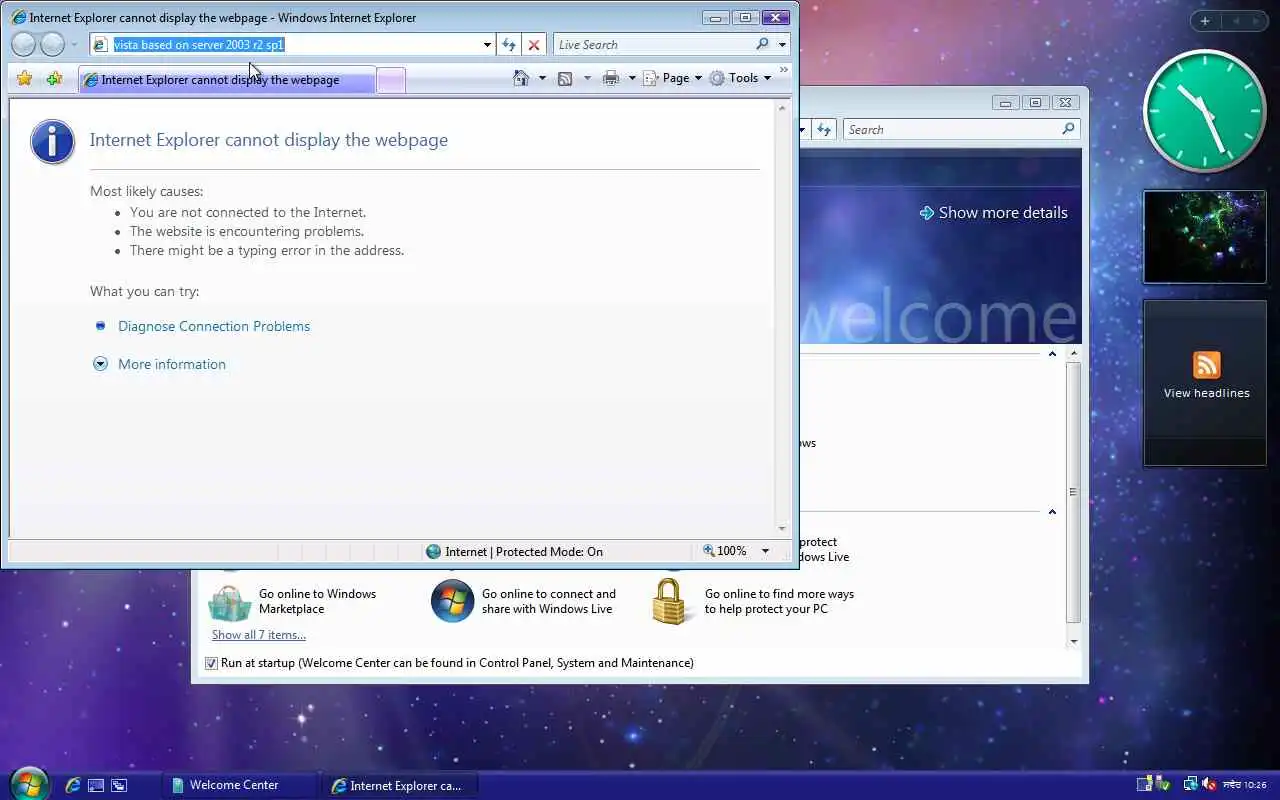Click Internet Protected Mode status text
The height and width of the screenshot is (800, 1280).
pos(524,551)
